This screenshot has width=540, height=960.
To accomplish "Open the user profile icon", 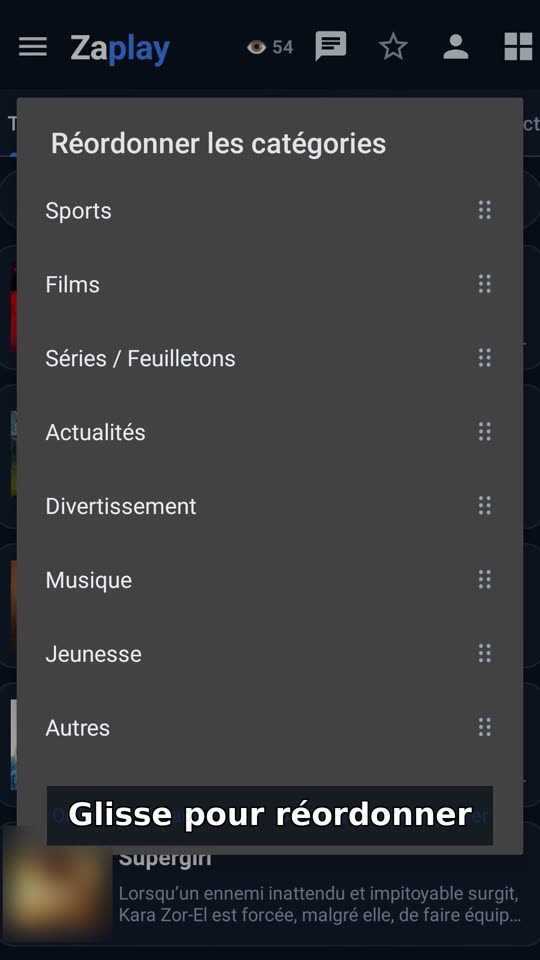I will click(x=456, y=47).
